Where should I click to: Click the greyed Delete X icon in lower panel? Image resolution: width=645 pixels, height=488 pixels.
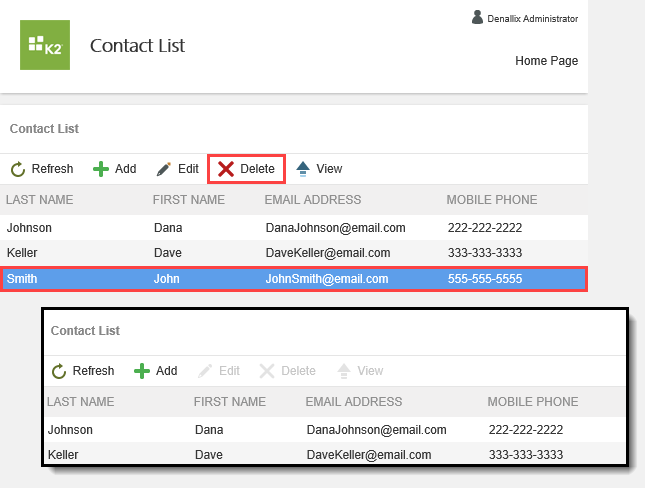click(x=267, y=371)
